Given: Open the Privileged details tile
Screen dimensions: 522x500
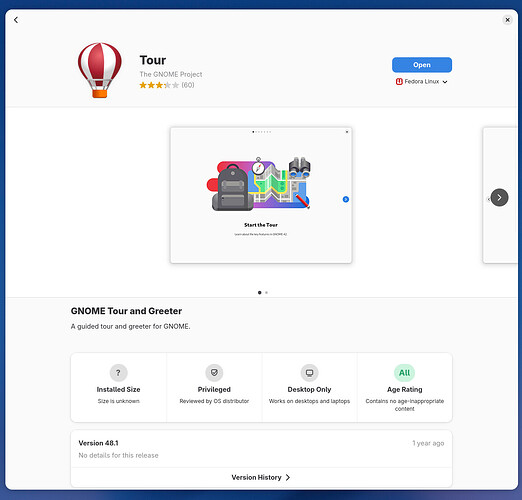Looking at the screenshot, I should tap(214, 387).
